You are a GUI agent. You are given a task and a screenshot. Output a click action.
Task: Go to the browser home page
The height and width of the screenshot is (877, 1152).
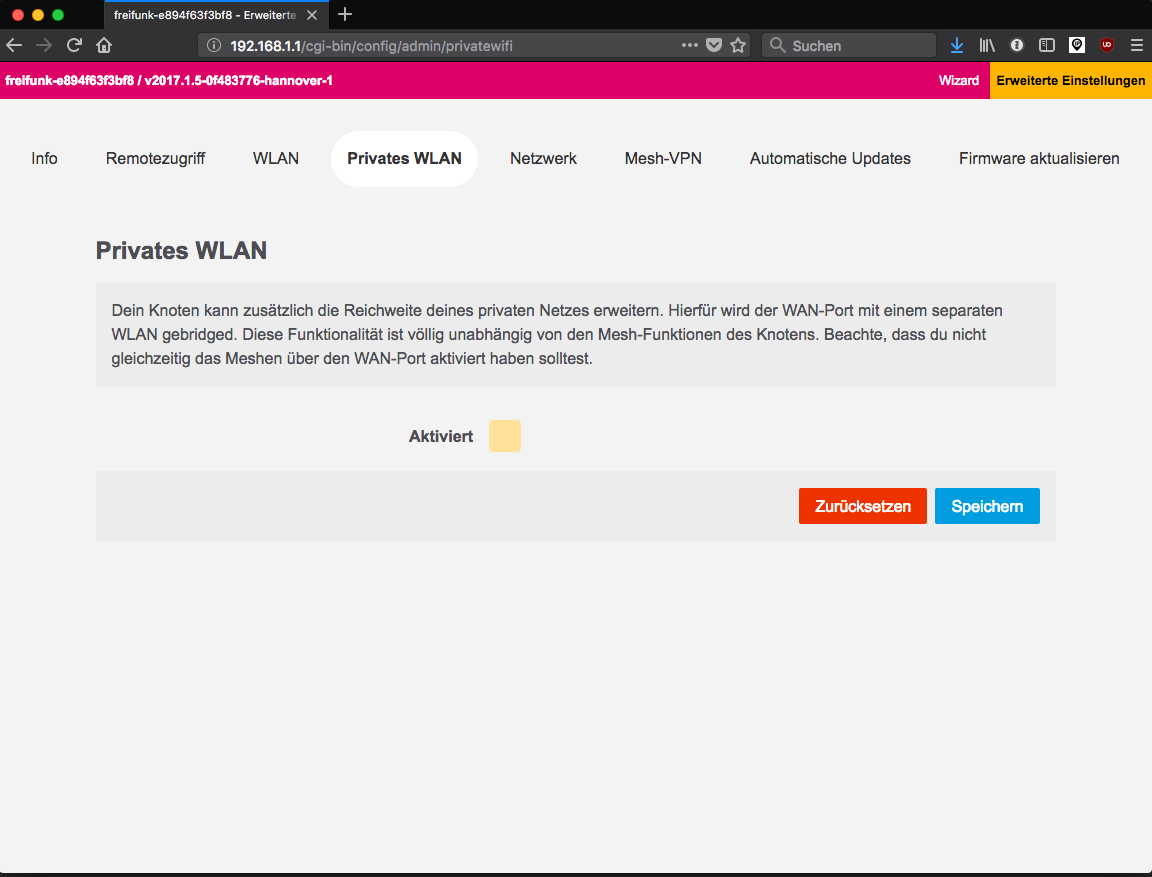(104, 45)
